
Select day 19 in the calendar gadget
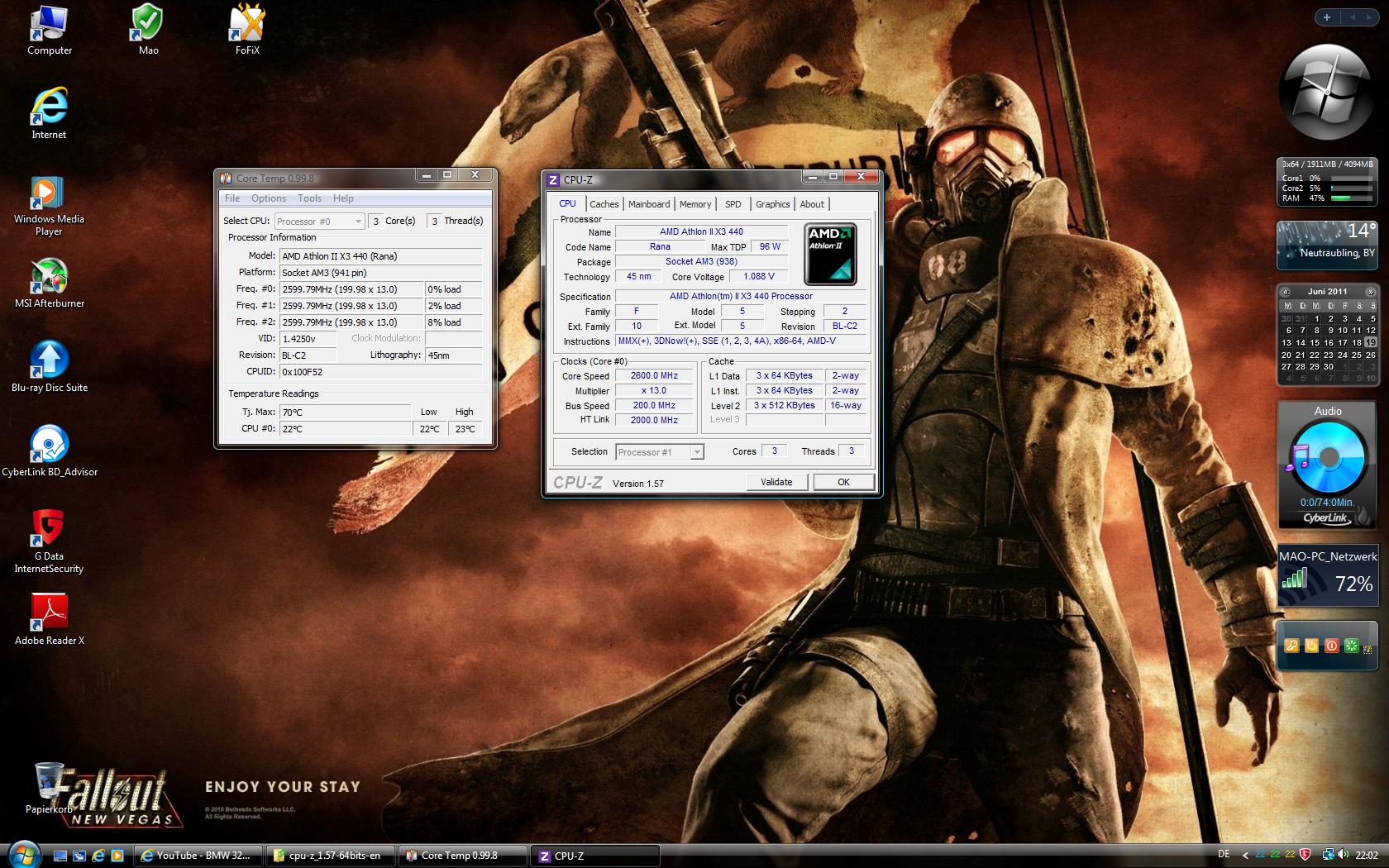tap(1370, 342)
